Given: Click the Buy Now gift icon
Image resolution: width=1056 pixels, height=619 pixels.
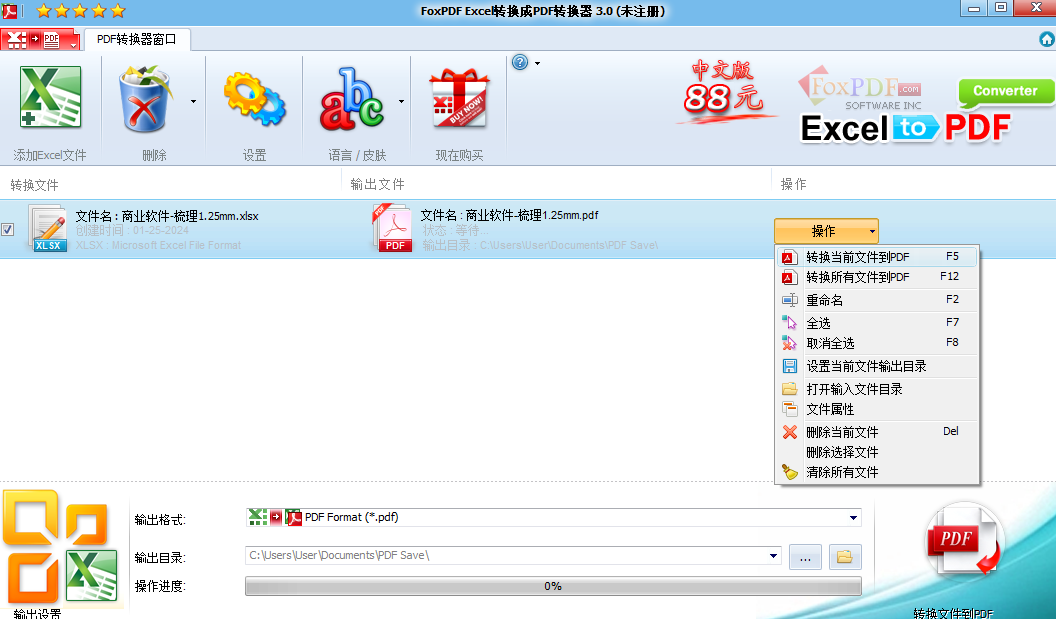Looking at the screenshot, I should pos(459,98).
